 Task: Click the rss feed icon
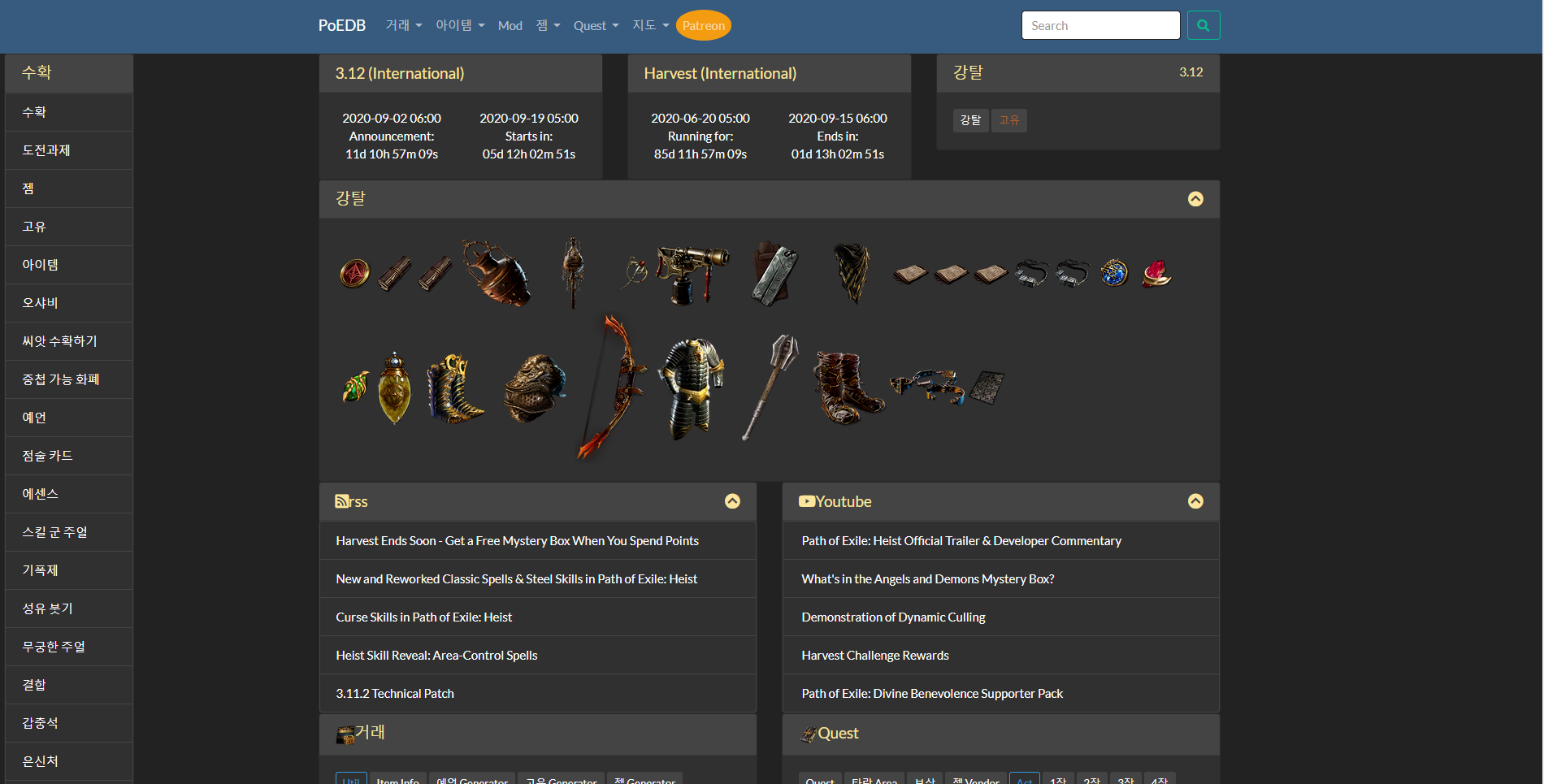[342, 501]
